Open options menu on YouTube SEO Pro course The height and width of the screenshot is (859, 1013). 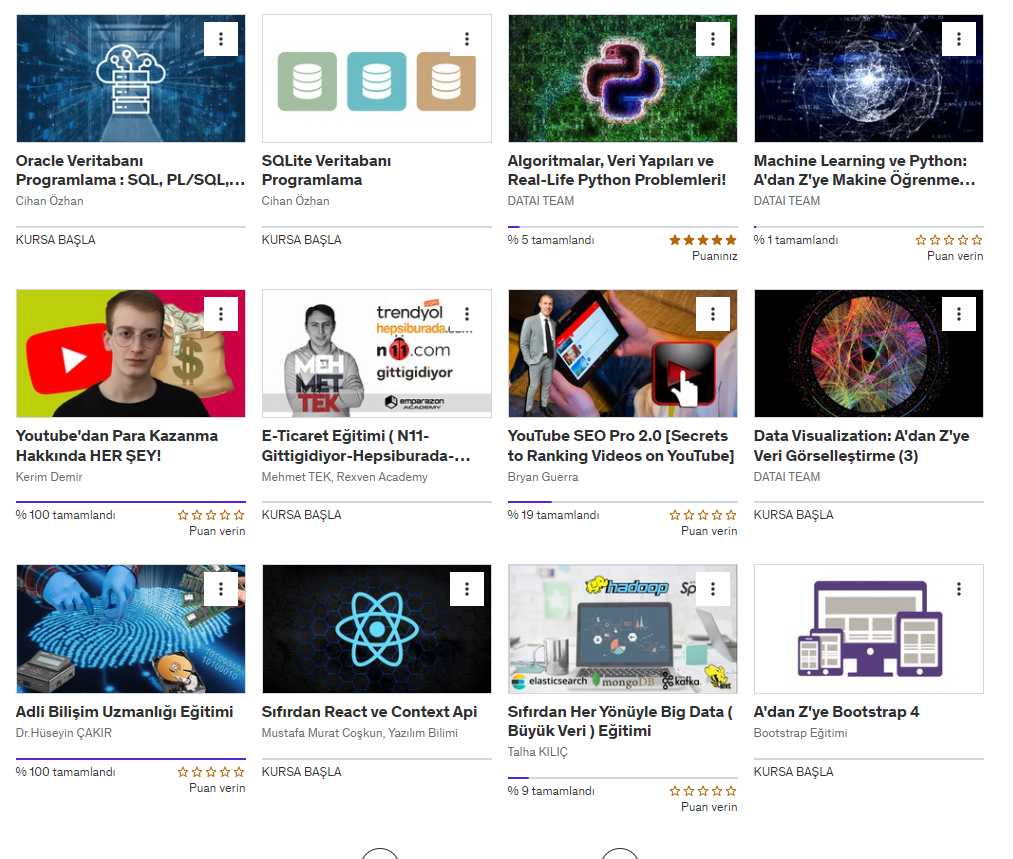pos(713,314)
